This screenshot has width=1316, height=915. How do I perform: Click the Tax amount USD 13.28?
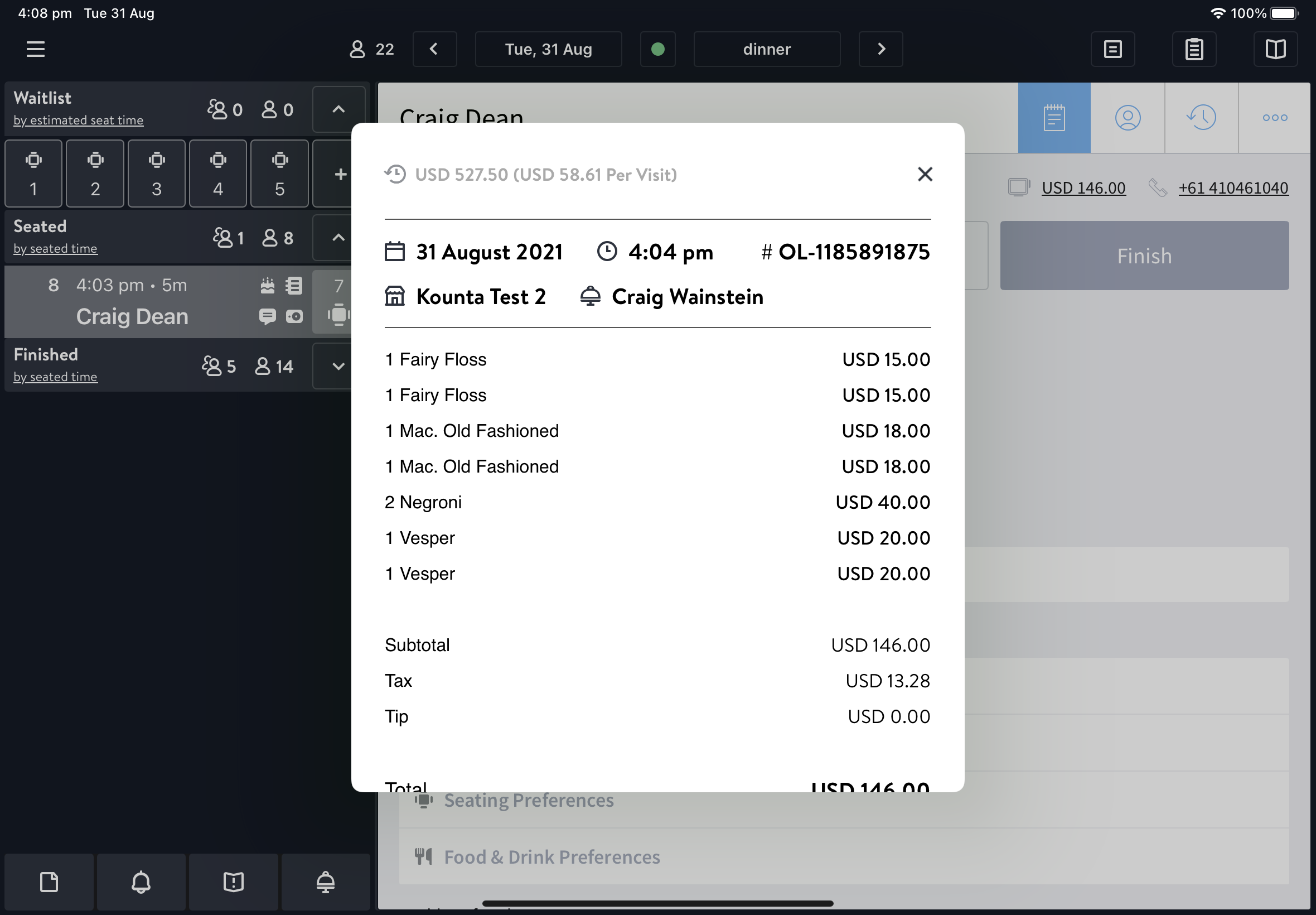[887, 681]
